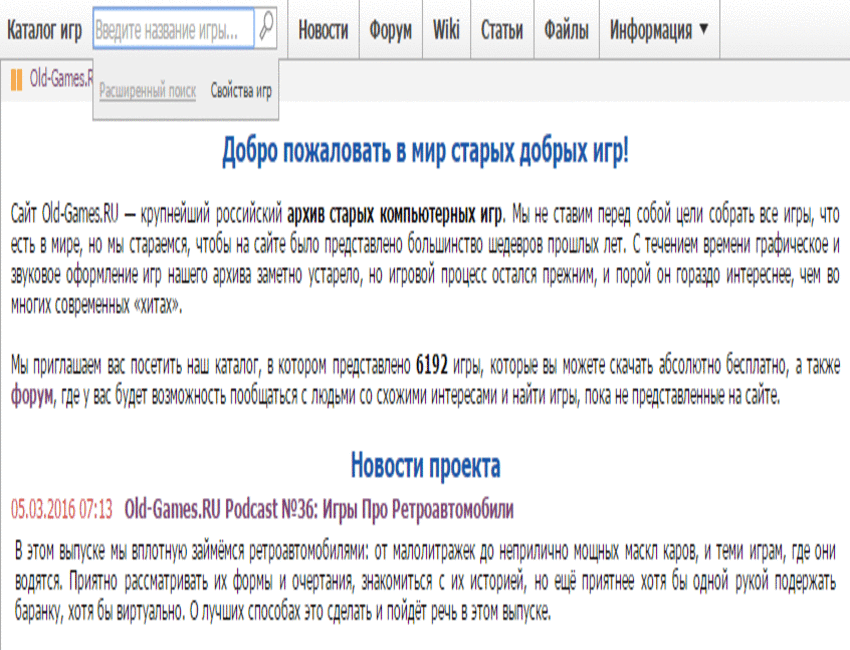Click the orange breadcrumb marker icon
Viewport: 850px width, 650px height.
coord(15,73)
